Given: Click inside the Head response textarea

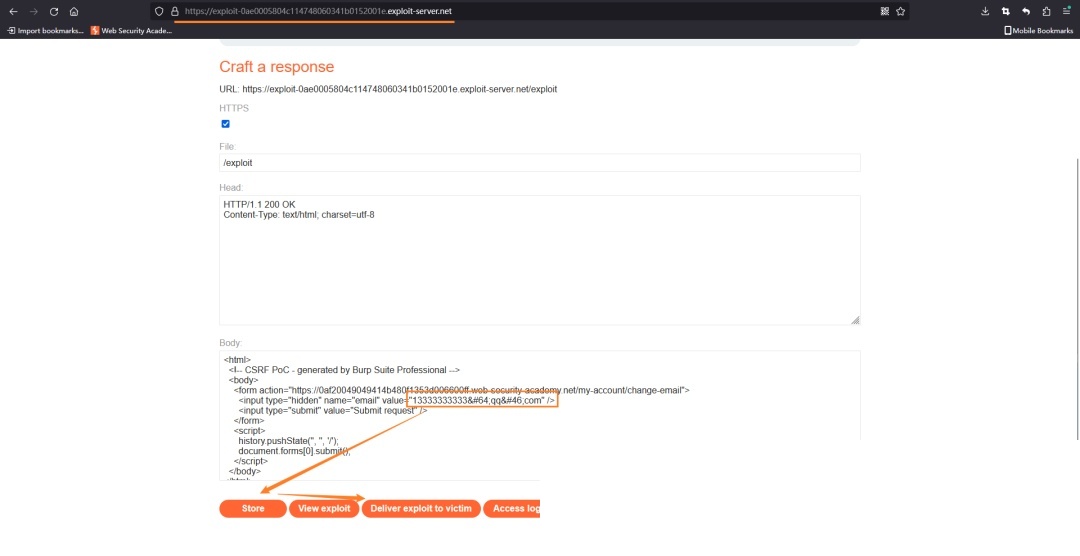Looking at the screenshot, I should point(539,260).
